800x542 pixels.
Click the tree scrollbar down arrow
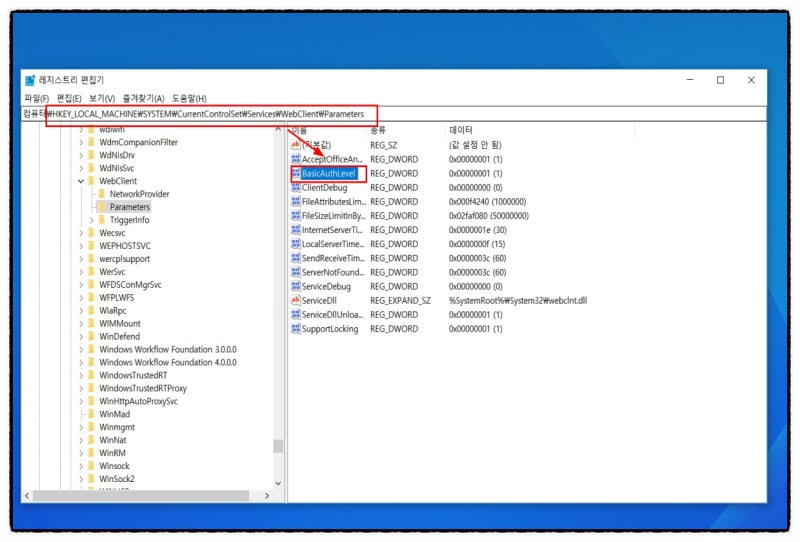(x=278, y=483)
